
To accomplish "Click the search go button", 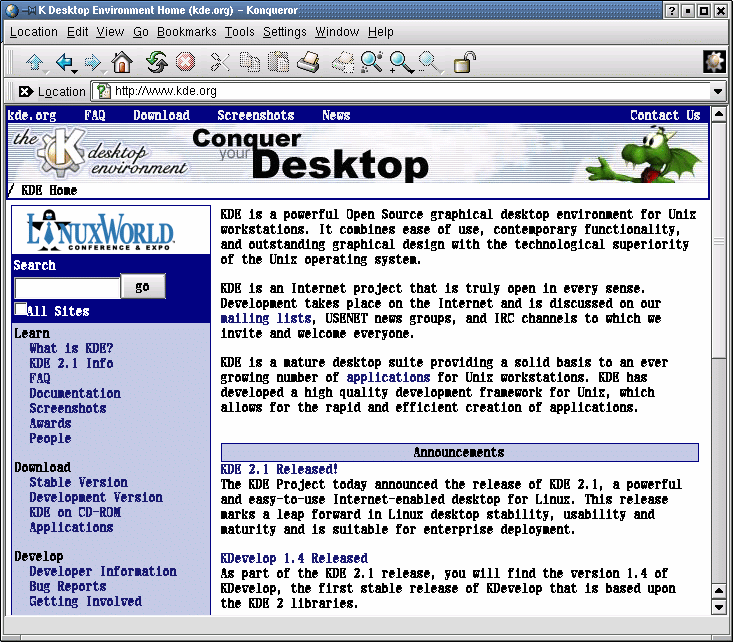I will point(143,287).
